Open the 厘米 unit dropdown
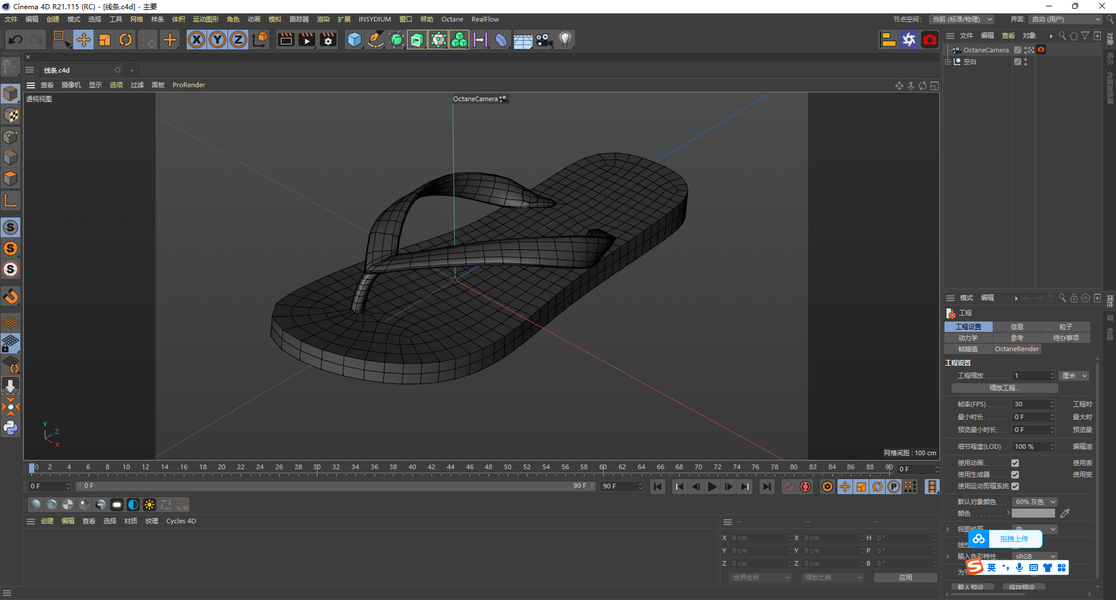1116x600 pixels. (x=1074, y=376)
